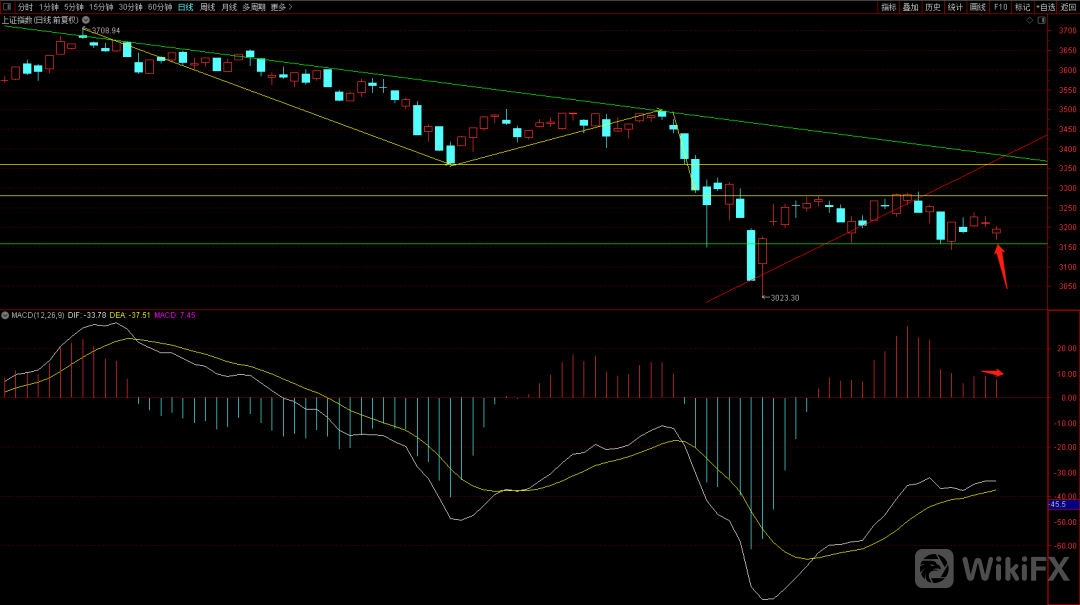Open the 画线 drawing tools
1080x605 pixels.
[x=977, y=7]
